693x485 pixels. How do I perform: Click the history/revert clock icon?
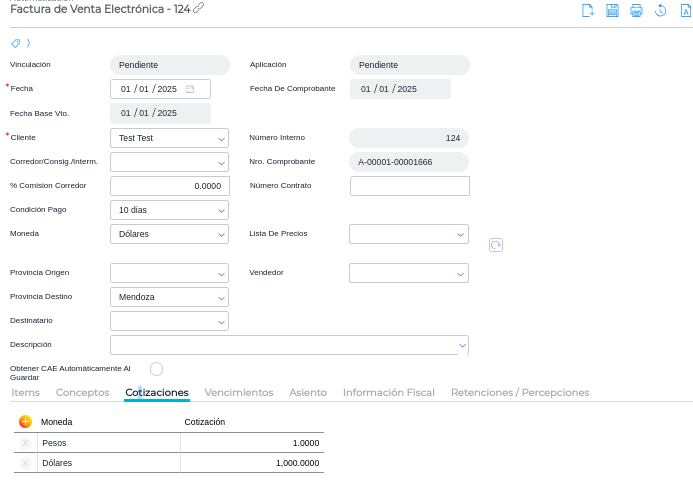click(660, 11)
